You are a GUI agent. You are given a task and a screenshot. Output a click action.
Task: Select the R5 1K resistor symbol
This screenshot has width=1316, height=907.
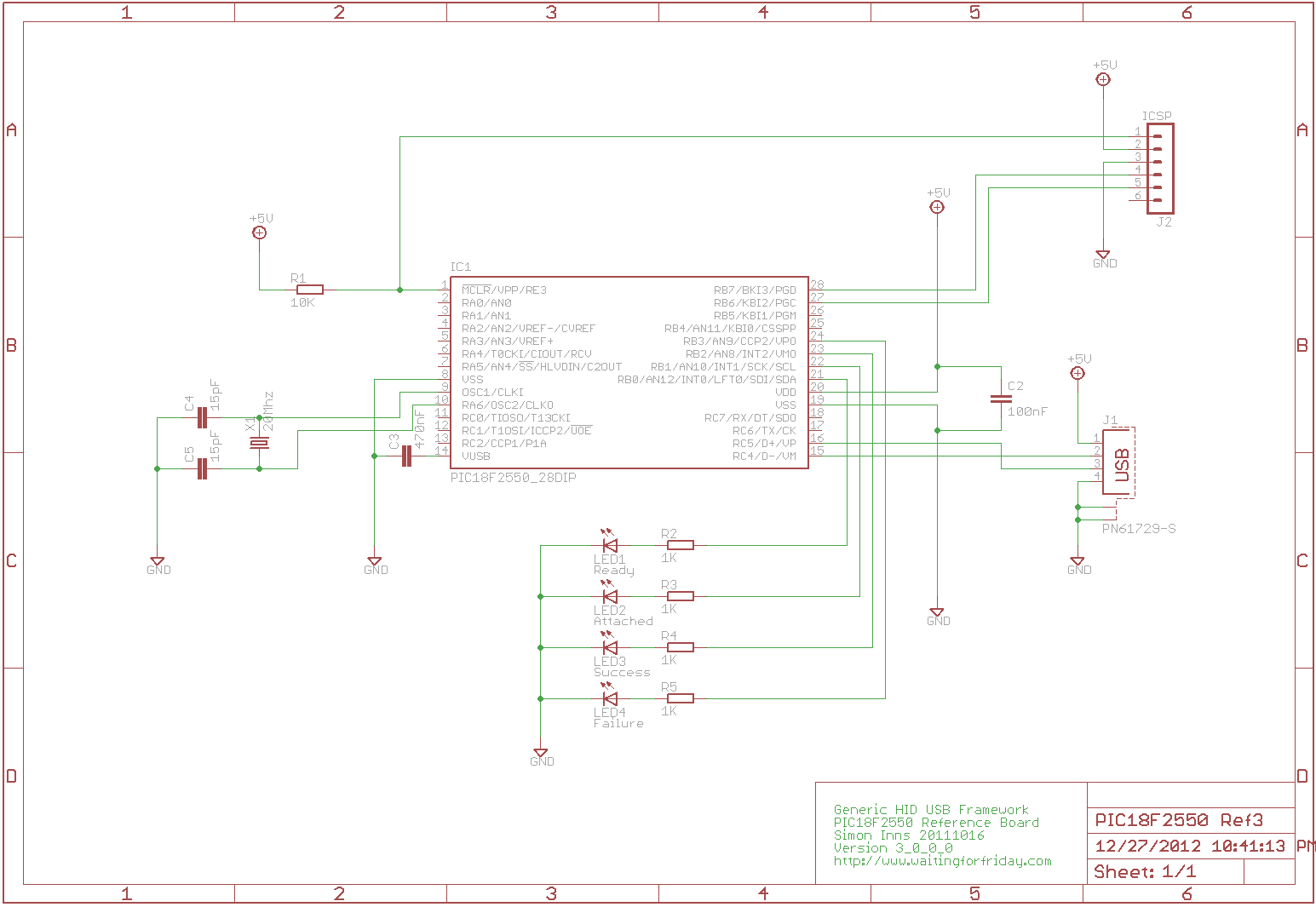point(681,698)
